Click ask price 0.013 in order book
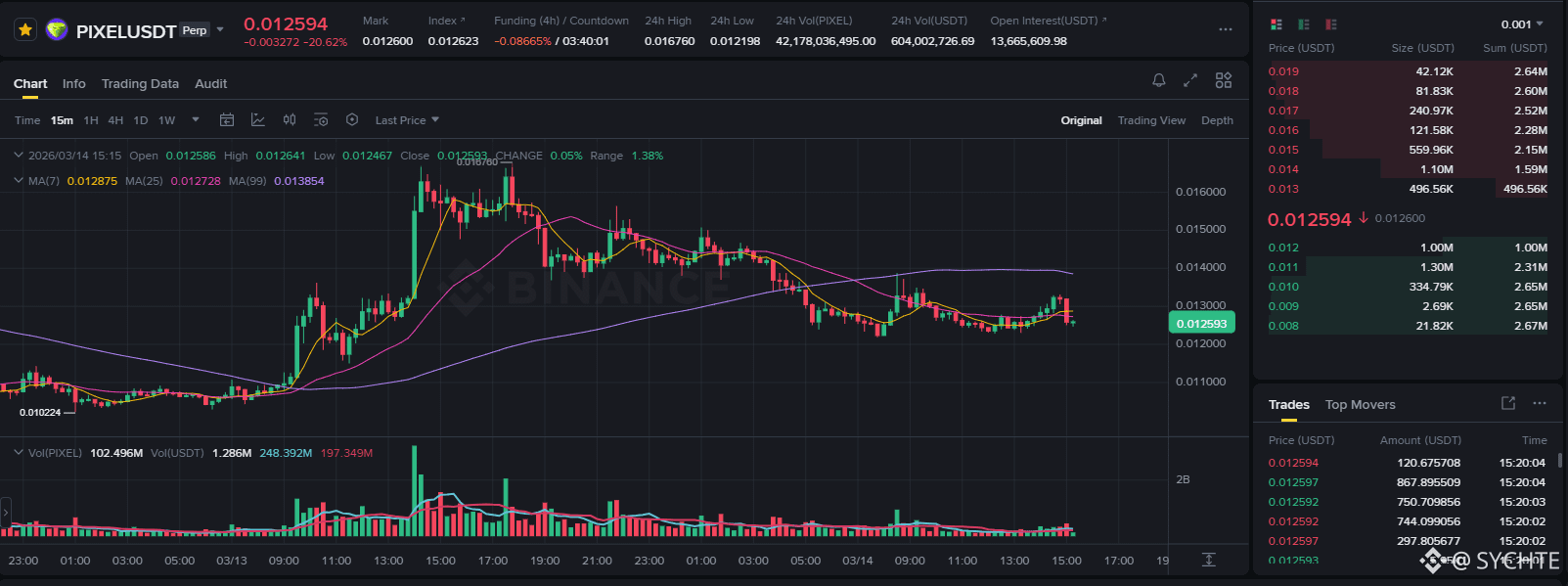Image resolution: width=1568 pixels, height=586 pixels. pos(1283,189)
